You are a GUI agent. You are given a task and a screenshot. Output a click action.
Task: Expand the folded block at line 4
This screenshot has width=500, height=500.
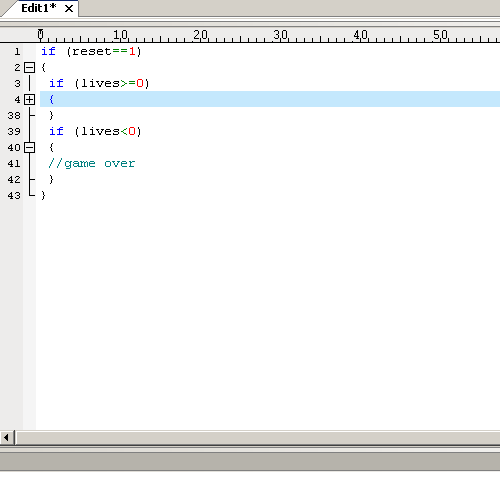pos(30,100)
